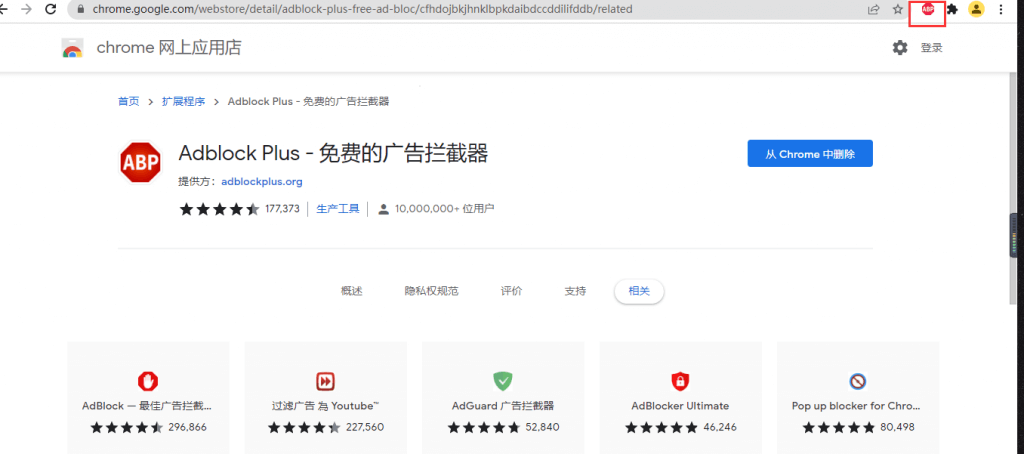The image size is (1024, 454).
Task: Open the 概述 tab
Action: 351,291
